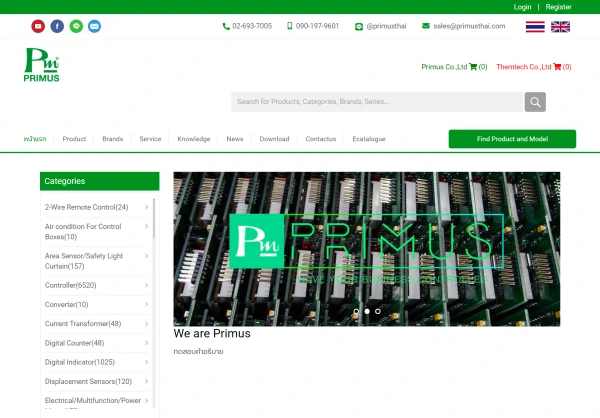Select the first banner slide dot
600x418 pixels.
click(356, 311)
